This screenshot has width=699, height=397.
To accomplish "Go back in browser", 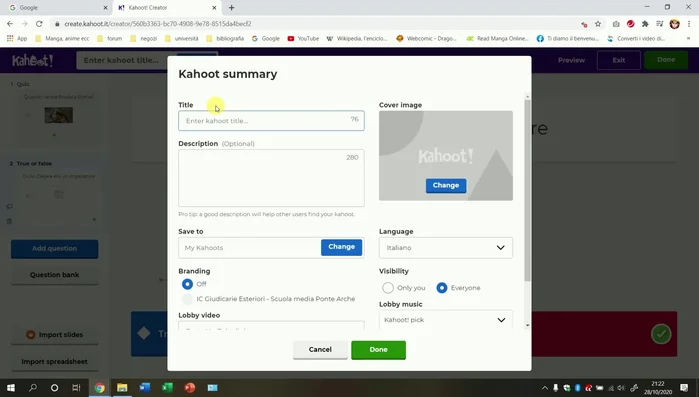I will tap(10, 24).
